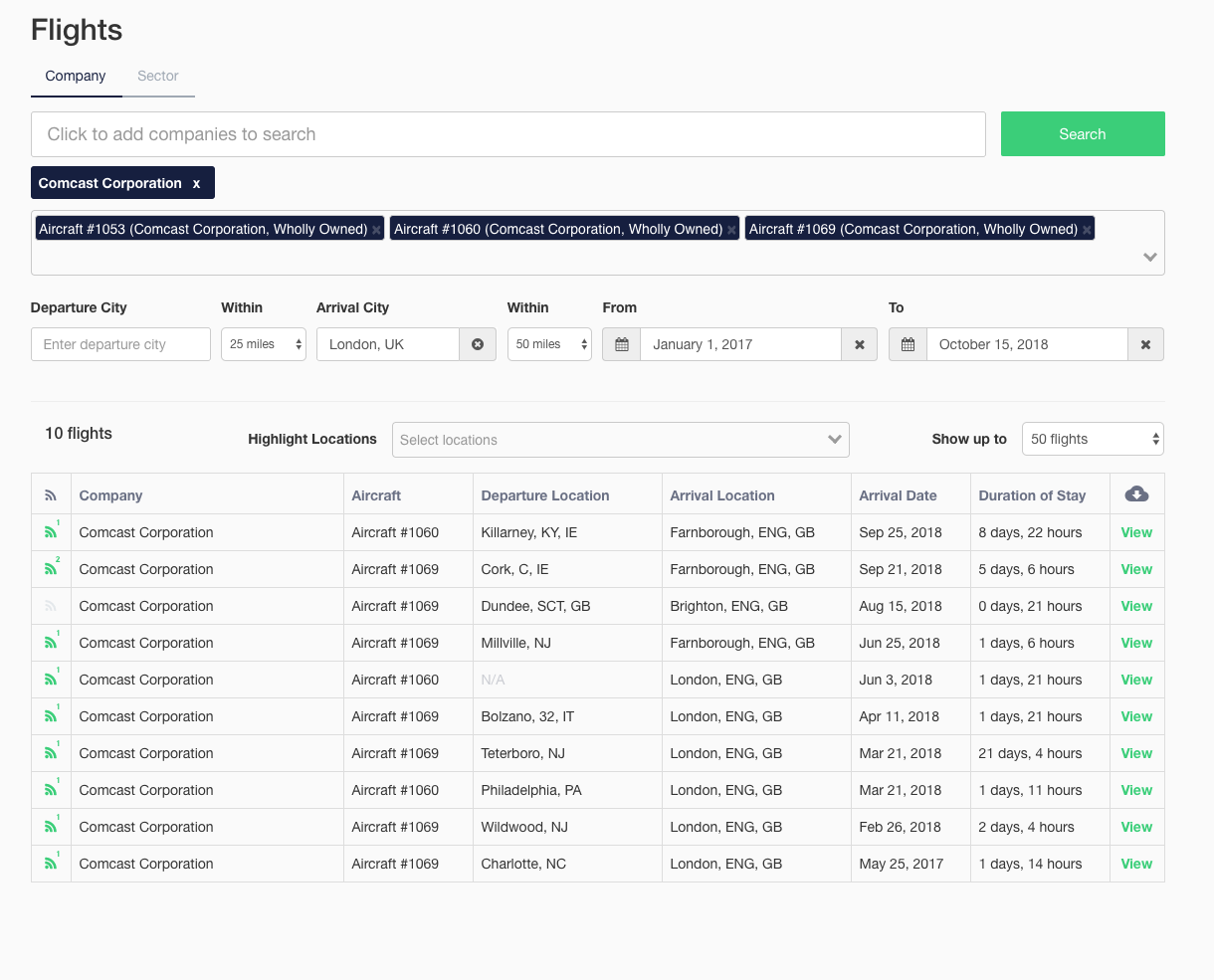The image size is (1214, 980).
Task: Click the feed icon in the Philadelphia, PA row
Action: click(x=51, y=790)
